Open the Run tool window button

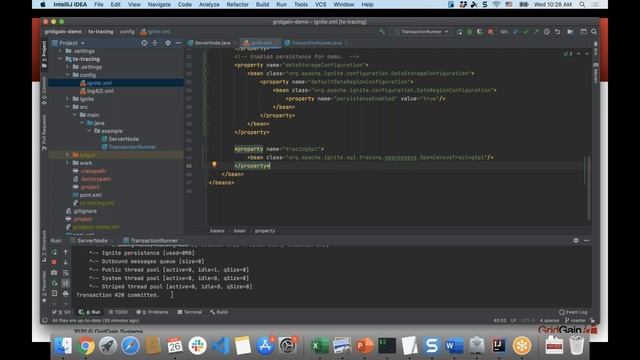[89, 312]
